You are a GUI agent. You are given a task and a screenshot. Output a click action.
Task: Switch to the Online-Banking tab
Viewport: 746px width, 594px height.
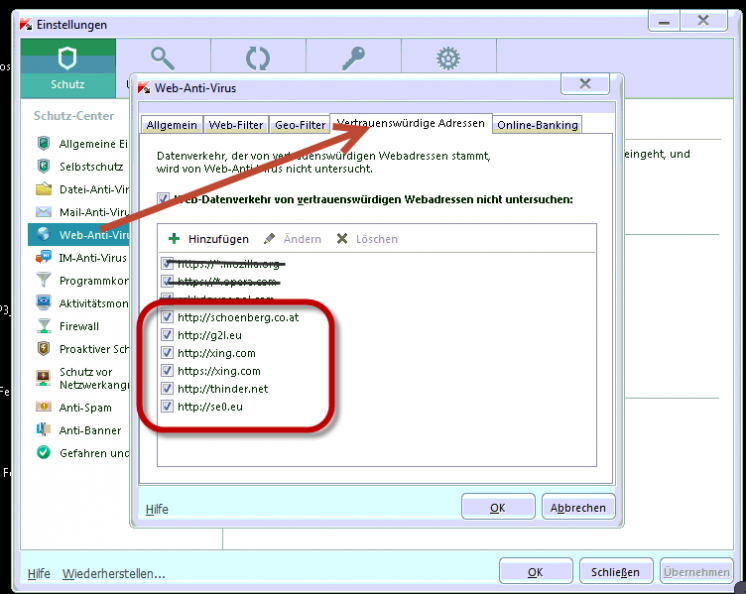coord(538,125)
